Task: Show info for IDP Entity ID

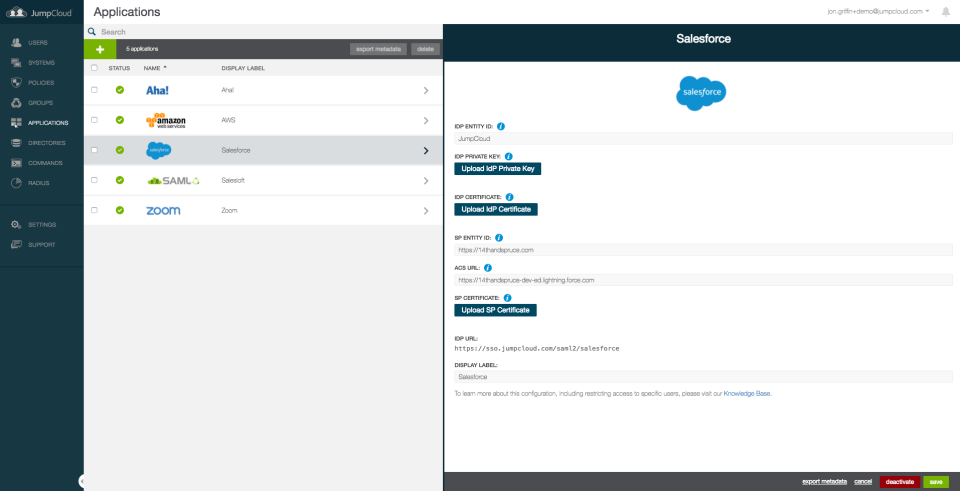Action: [500, 126]
